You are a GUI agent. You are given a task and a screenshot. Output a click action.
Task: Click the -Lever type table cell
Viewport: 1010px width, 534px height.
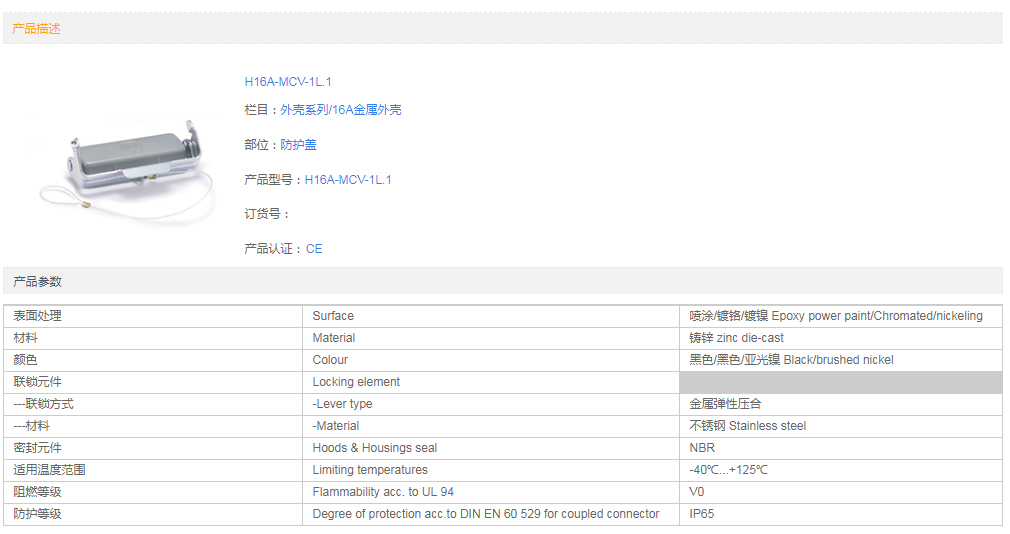pos(342,404)
